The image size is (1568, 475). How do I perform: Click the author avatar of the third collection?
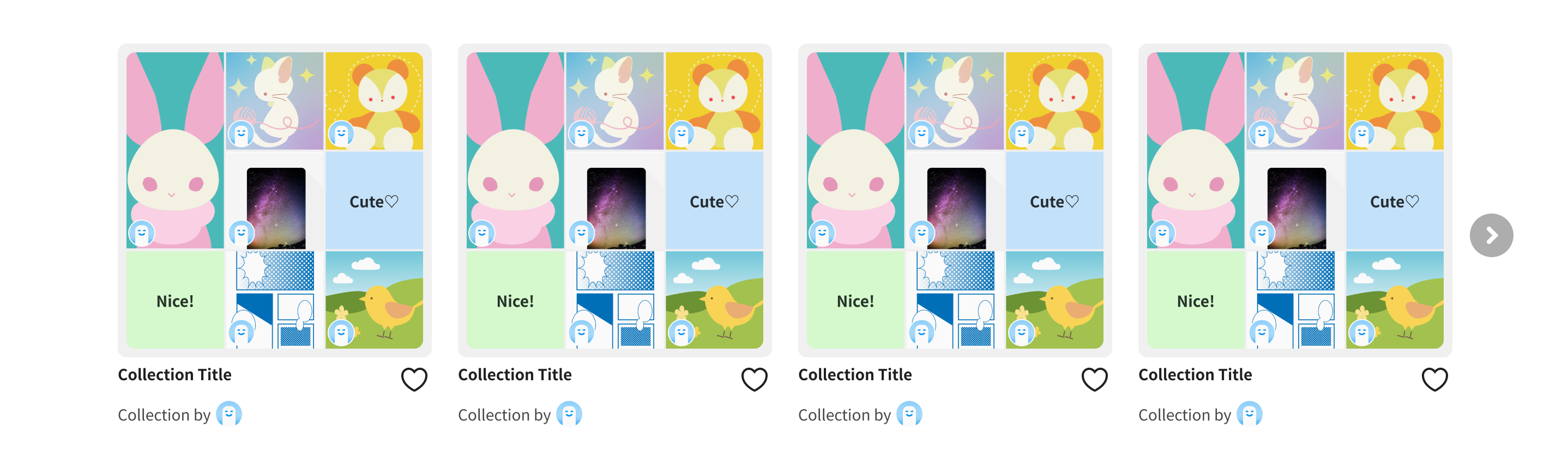(x=909, y=414)
